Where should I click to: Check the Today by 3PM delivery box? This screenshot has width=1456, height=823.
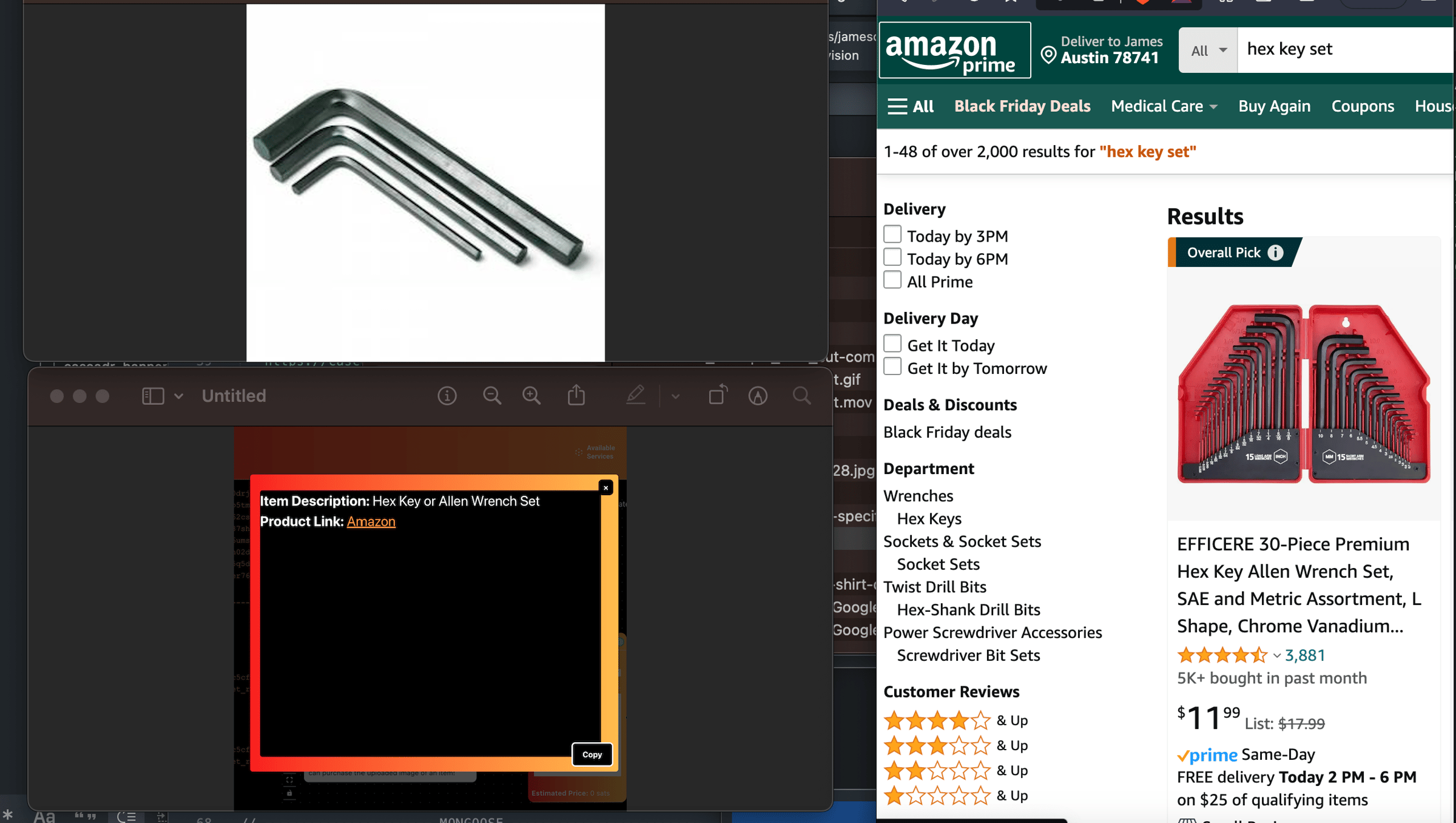tap(892, 235)
